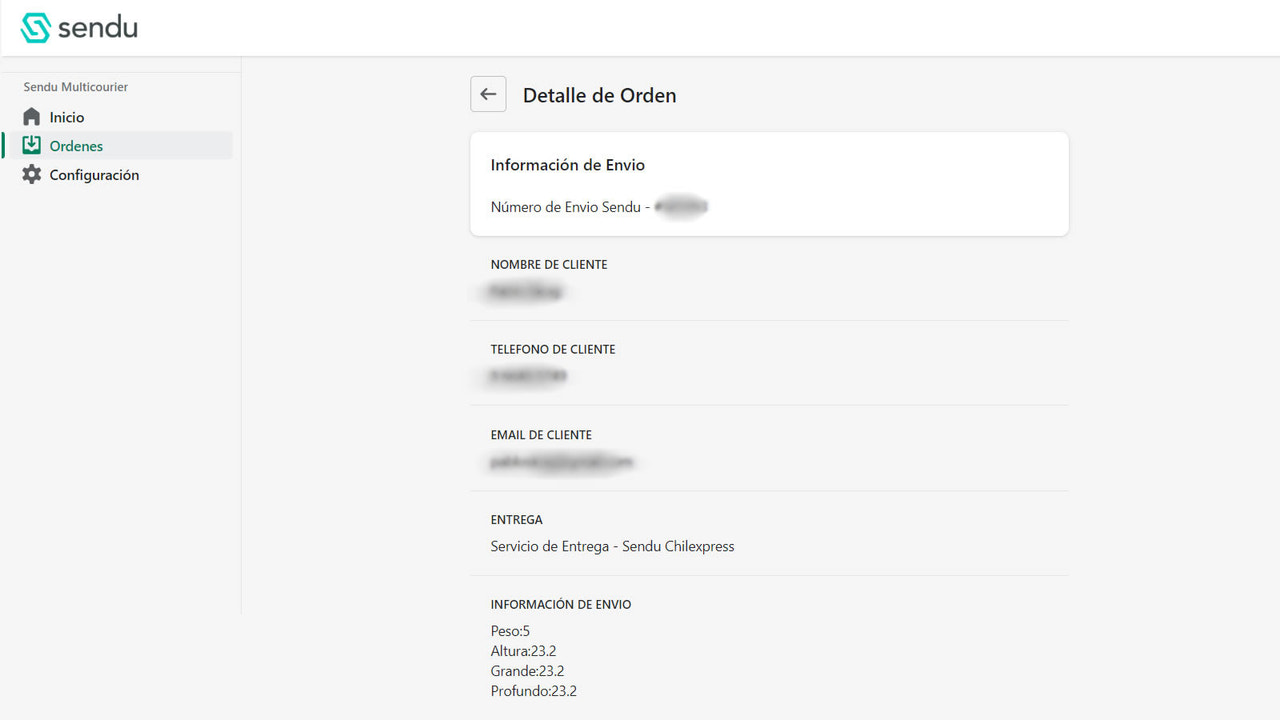
Task: Open Configuración in the sidebar
Action: coord(94,175)
